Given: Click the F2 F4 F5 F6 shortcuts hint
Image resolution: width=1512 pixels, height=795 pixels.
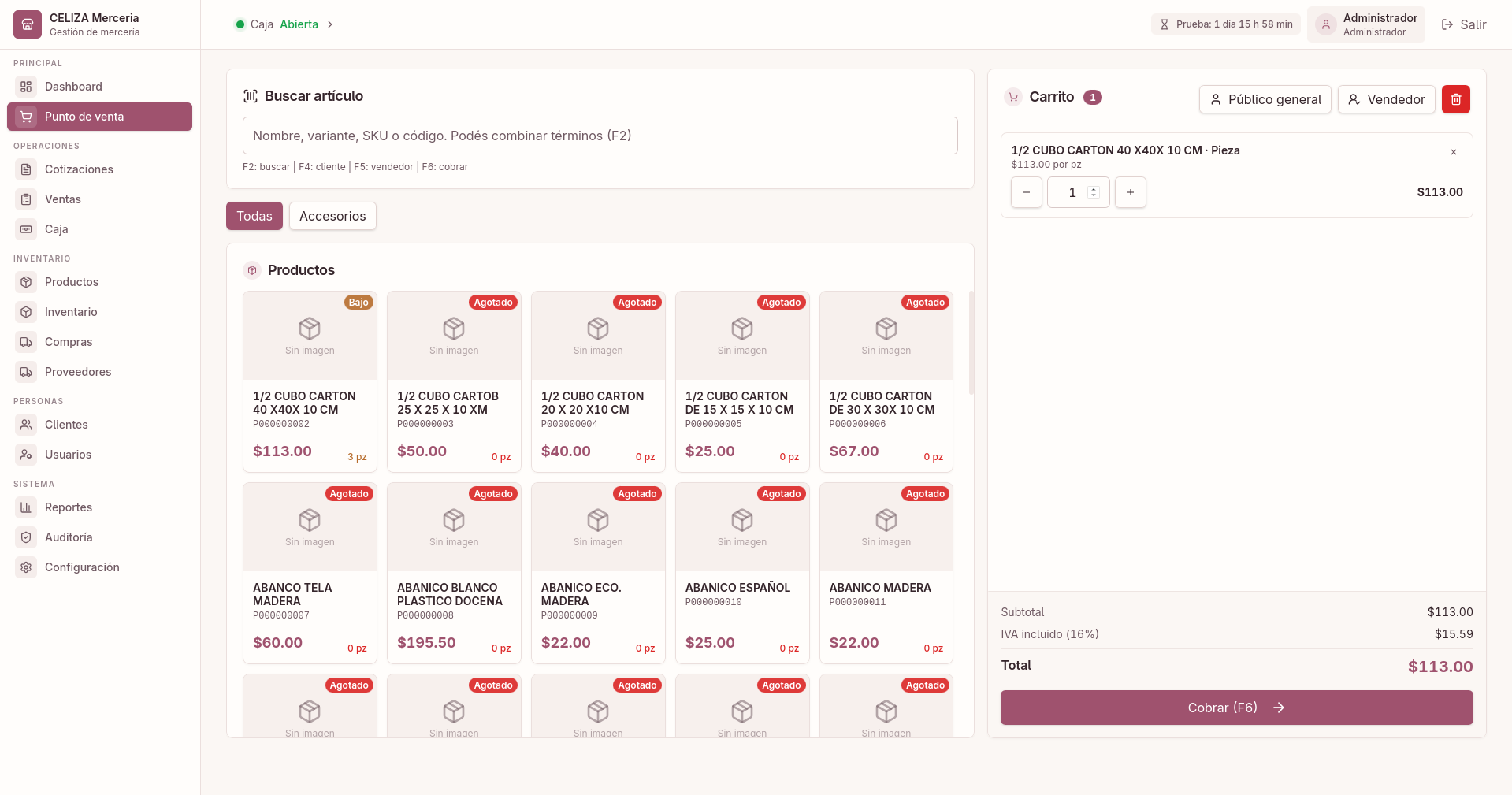Looking at the screenshot, I should tap(355, 167).
